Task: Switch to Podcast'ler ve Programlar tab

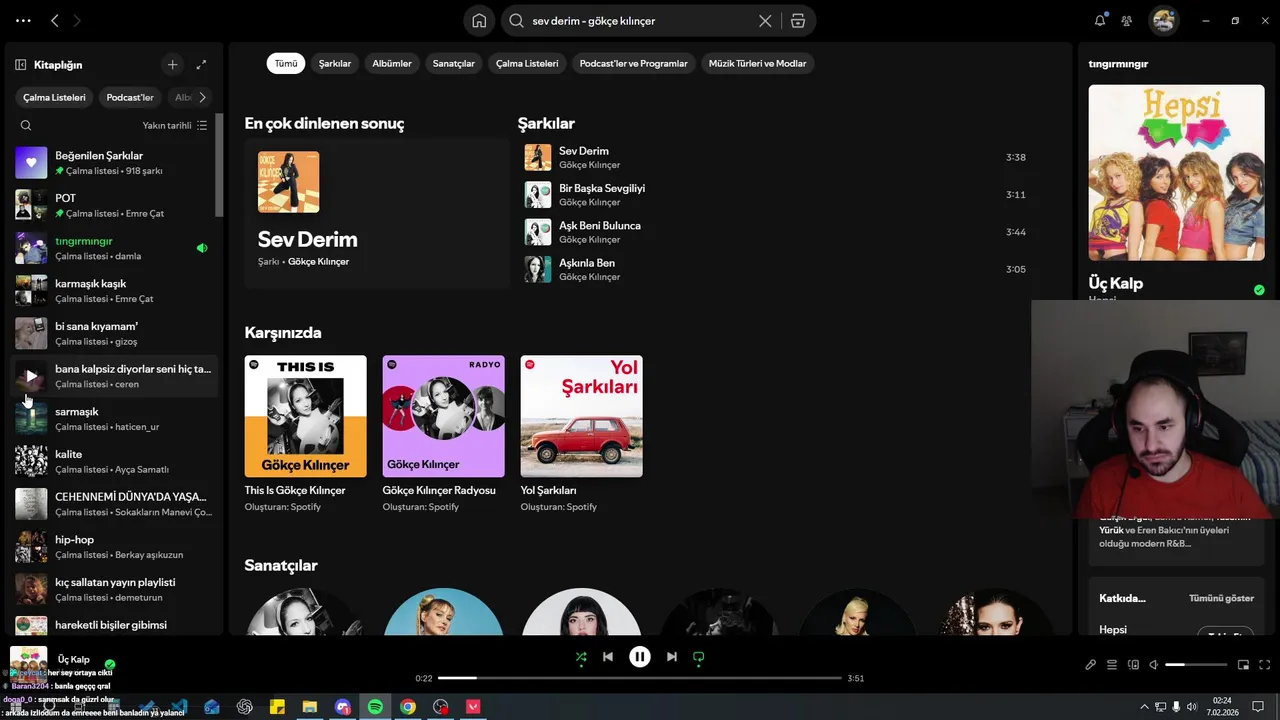Action: click(634, 63)
